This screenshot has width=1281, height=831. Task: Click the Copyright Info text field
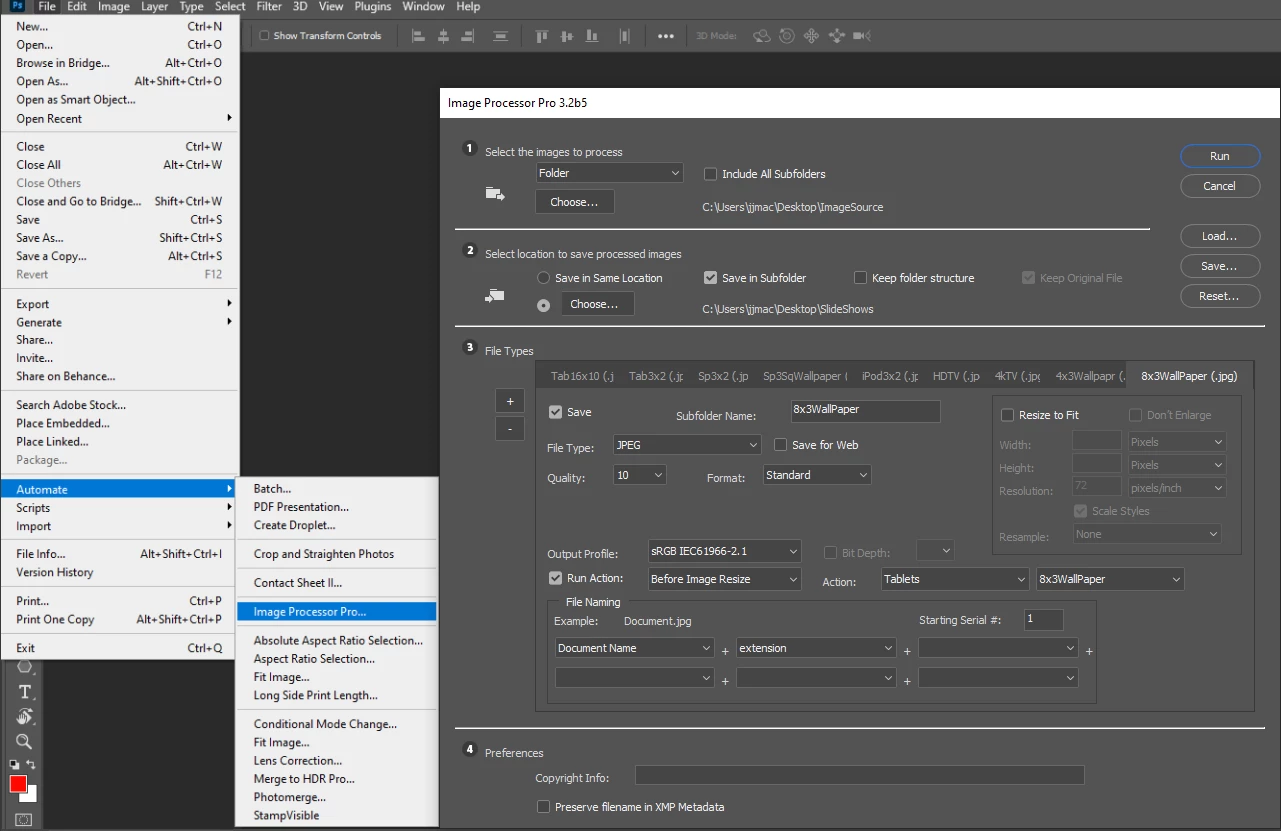(860, 775)
